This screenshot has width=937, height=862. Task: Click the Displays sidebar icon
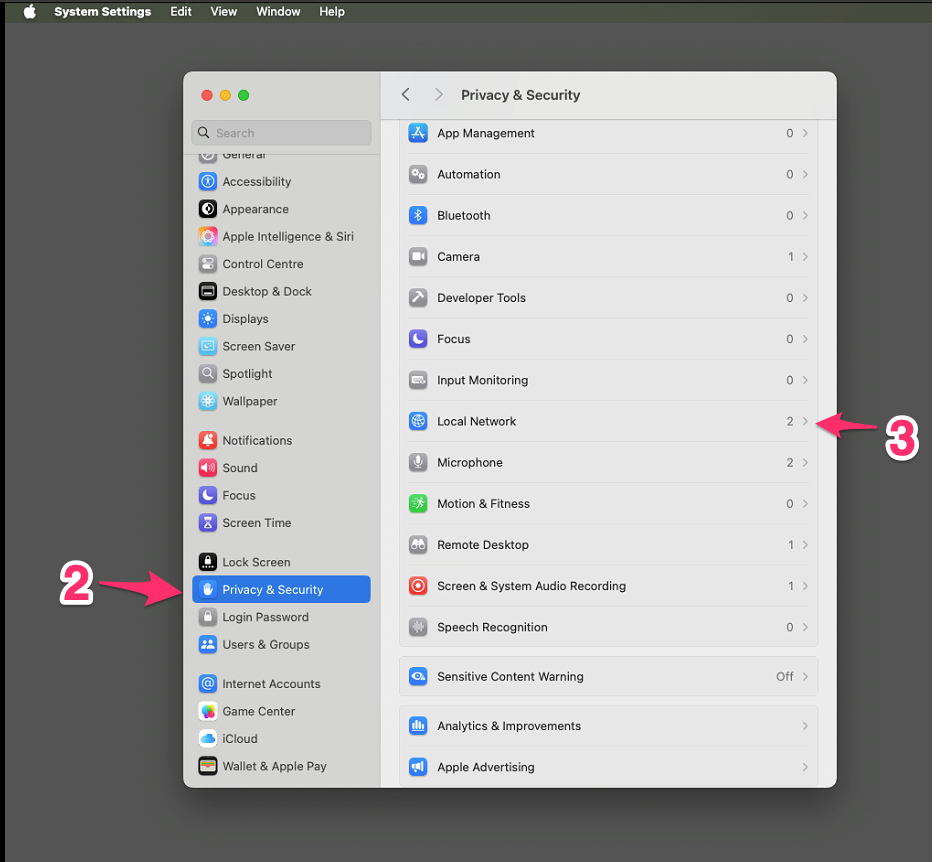pos(207,319)
